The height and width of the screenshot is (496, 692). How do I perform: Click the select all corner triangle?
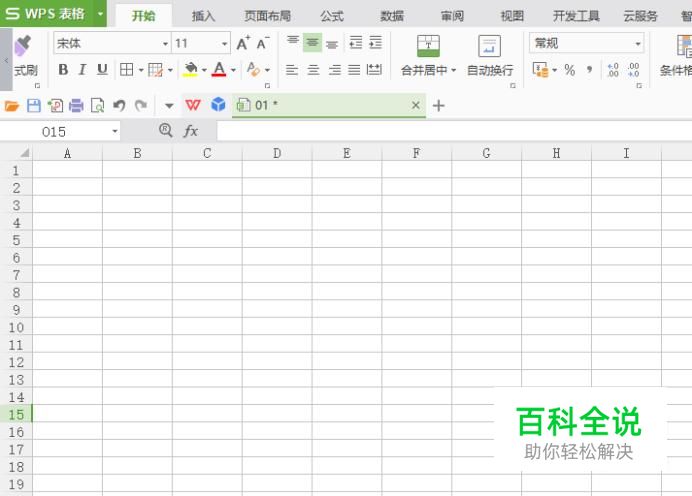click(x=24, y=153)
